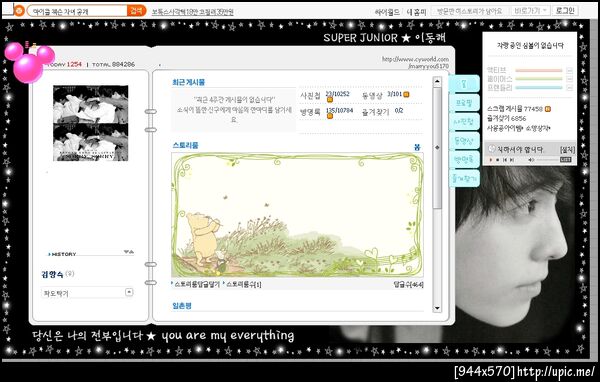Click the homepage URL www.cyworld.com link
Viewport: 600px width, 382px height.
(415, 62)
